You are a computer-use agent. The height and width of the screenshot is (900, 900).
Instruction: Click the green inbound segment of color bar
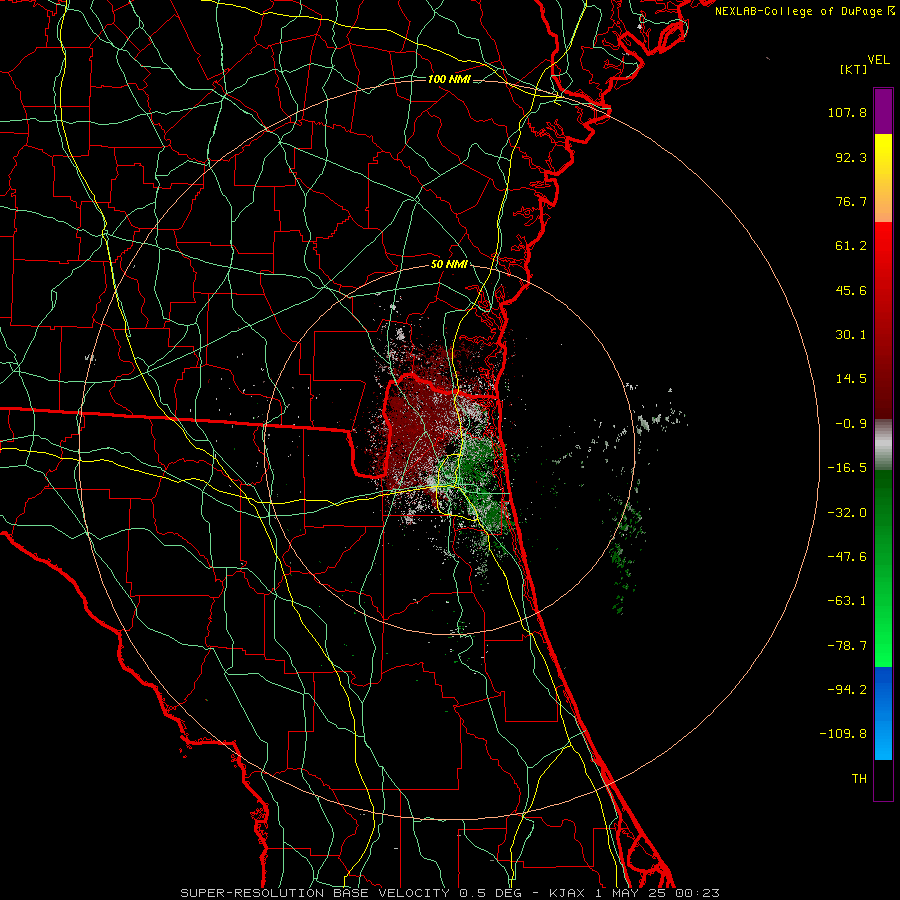point(883,568)
